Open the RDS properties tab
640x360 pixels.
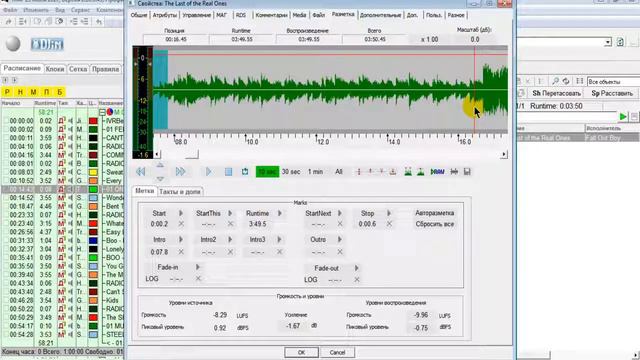[241, 15]
